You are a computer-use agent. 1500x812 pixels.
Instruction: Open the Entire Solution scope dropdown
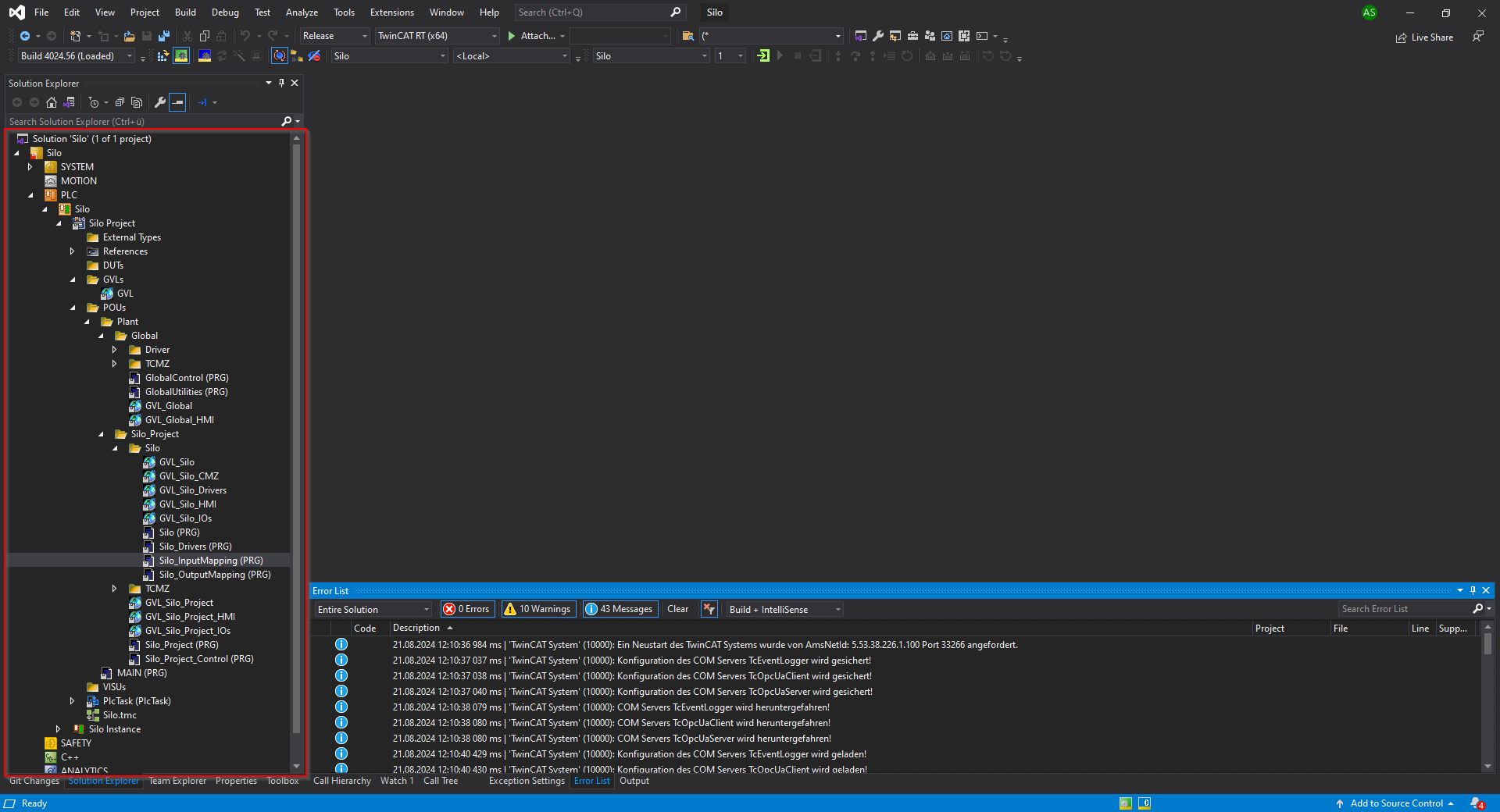373,609
